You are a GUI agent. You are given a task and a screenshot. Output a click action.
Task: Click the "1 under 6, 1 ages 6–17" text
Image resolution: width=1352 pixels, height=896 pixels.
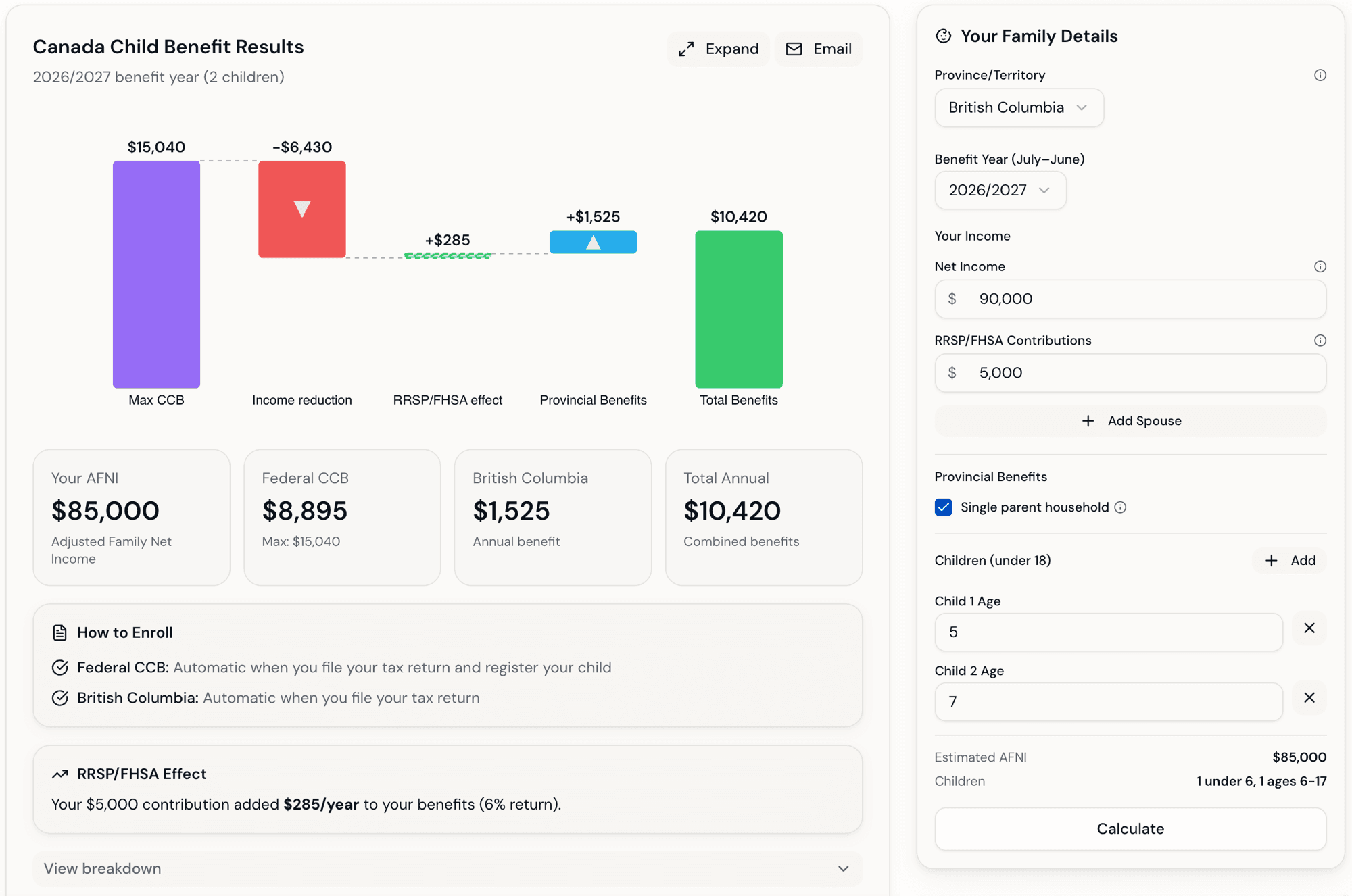pyautogui.click(x=1261, y=781)
